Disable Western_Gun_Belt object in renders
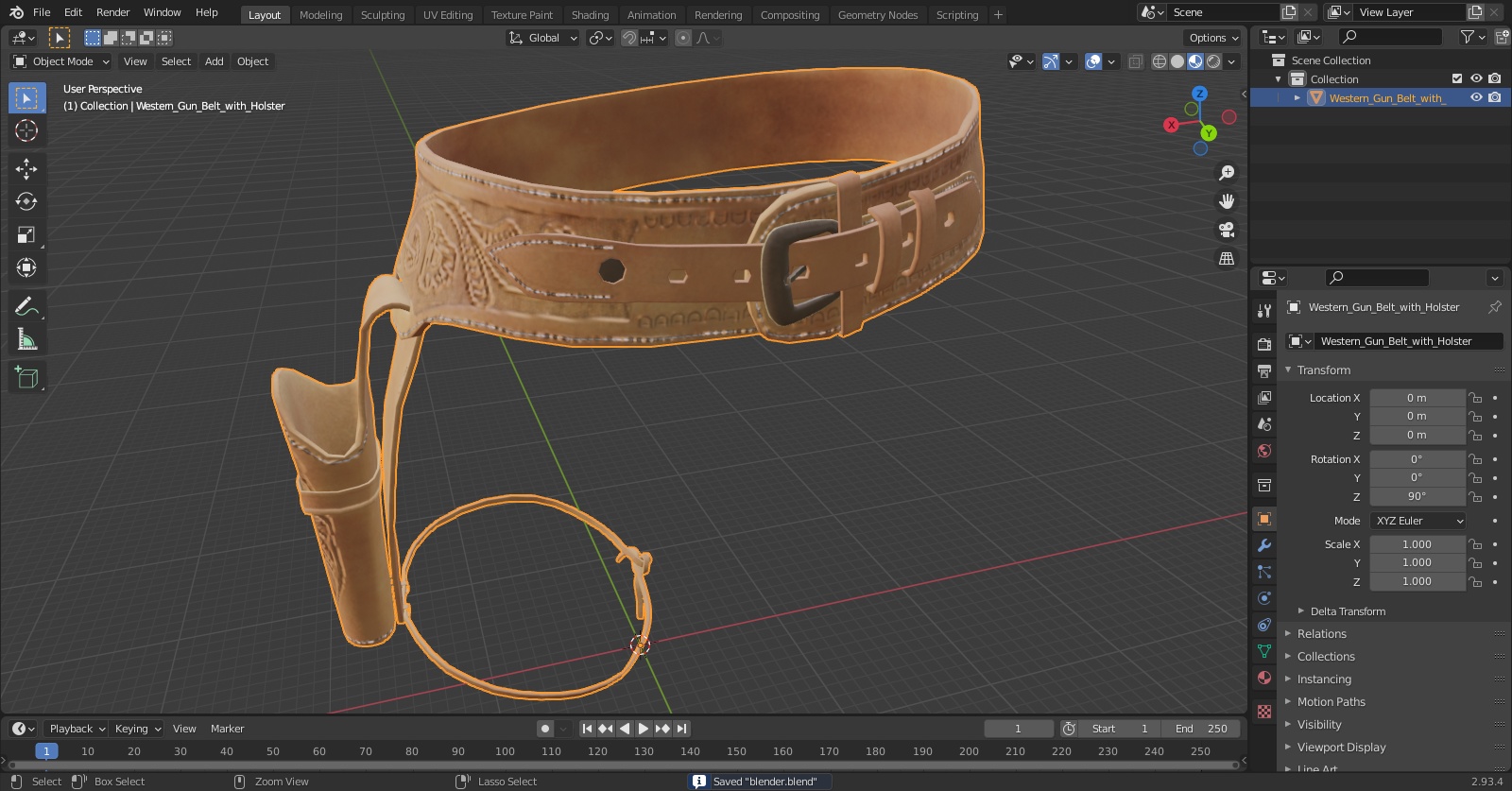This screenshot has height=791, width=1512. pyautogui.click(x=1494, y=97)
